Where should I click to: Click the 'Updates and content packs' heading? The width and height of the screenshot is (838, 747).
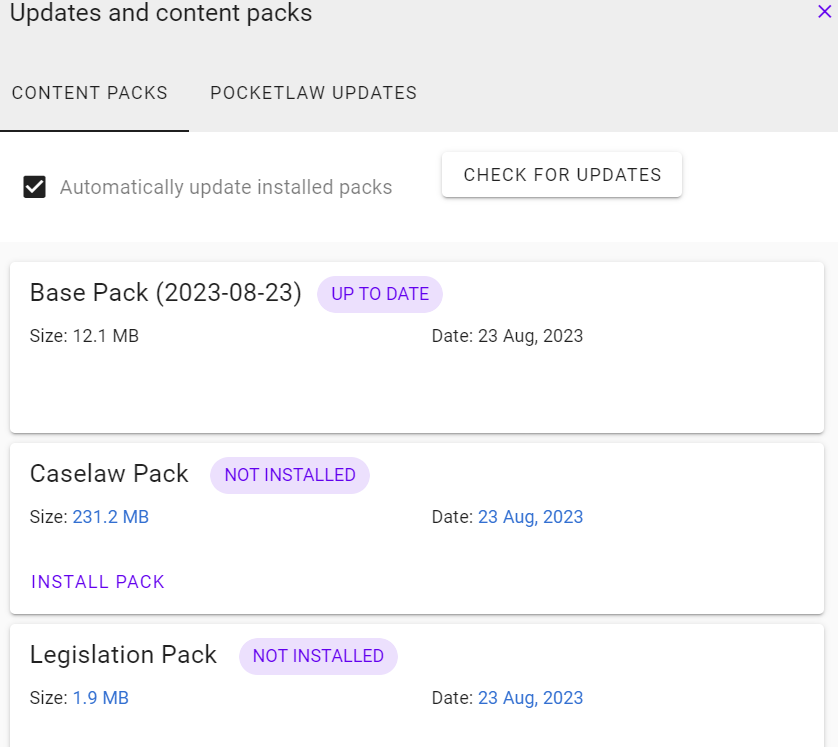coord(161,14)
